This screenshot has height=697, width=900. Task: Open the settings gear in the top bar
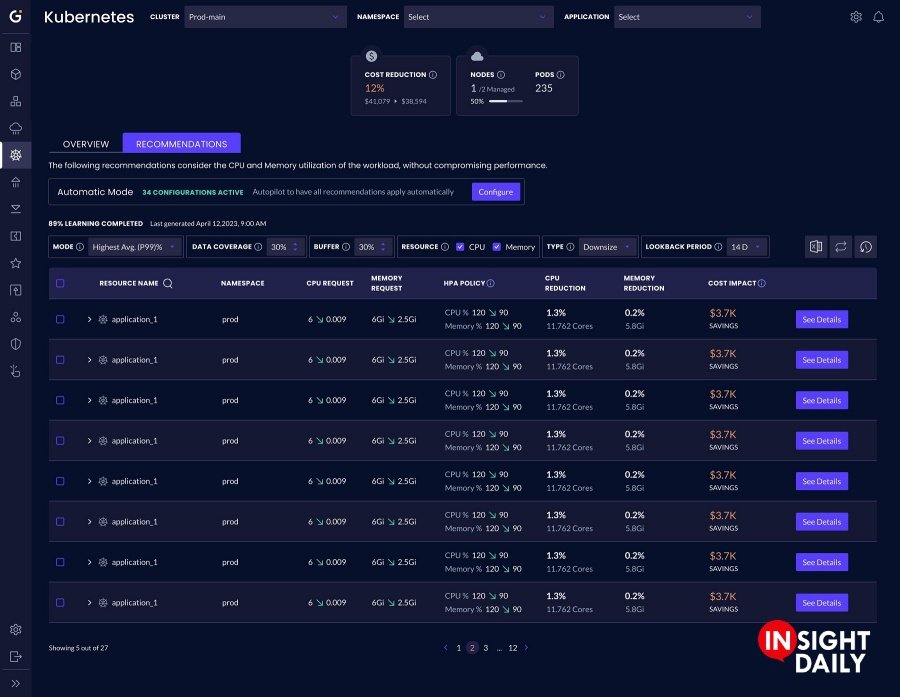[x=856, y=17]
